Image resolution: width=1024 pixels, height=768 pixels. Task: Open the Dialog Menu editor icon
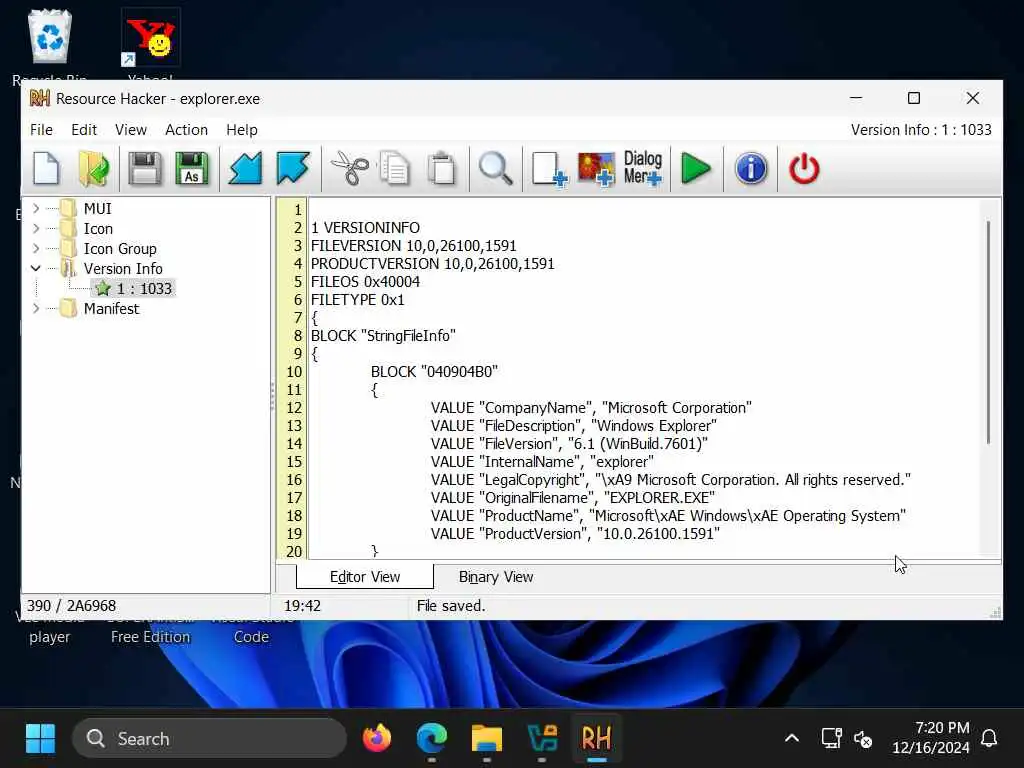point(643,168)
